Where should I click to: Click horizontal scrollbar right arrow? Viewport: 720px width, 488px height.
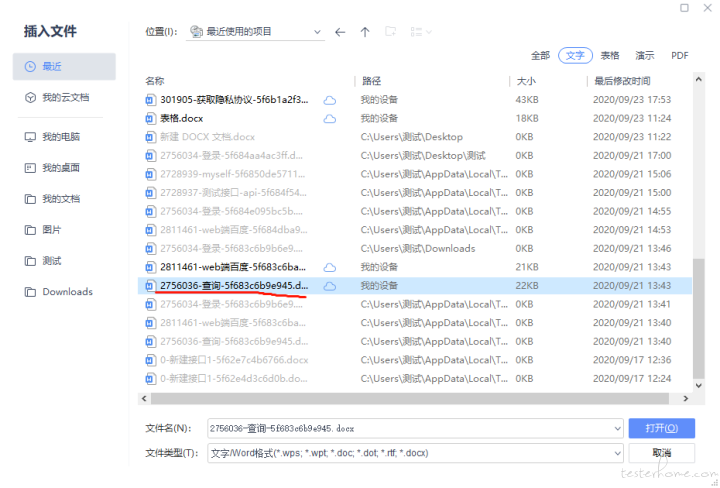click(686, 398)
